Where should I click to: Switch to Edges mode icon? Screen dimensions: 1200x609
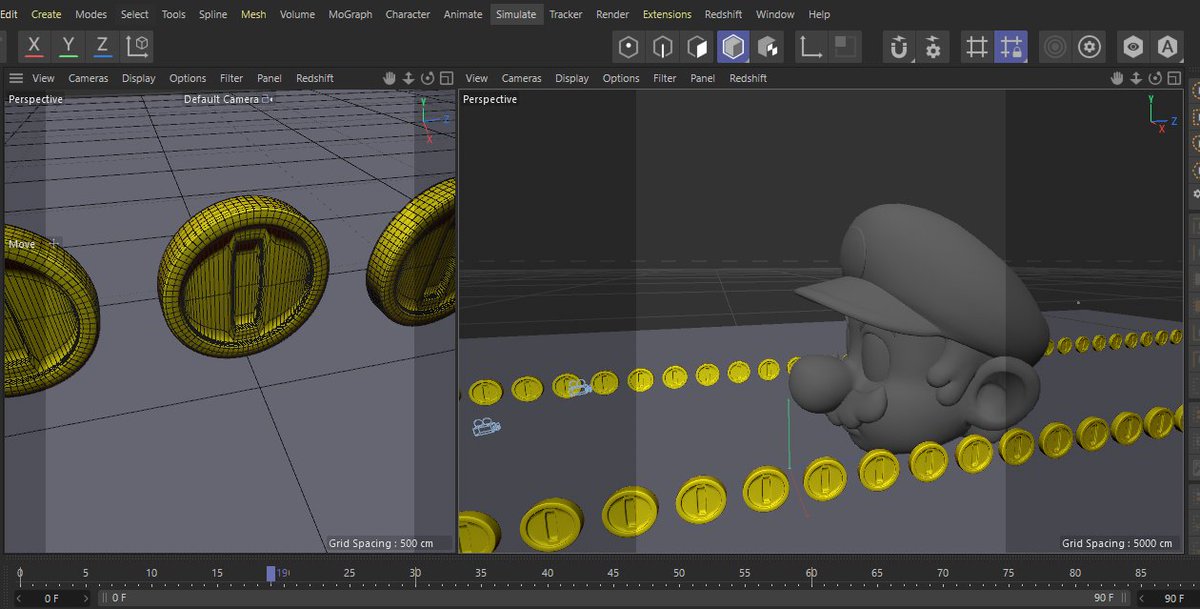pos(663,46)
